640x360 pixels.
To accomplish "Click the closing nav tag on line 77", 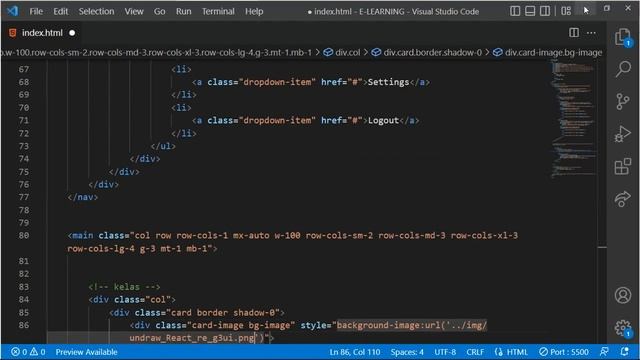I will tap(83, 197).
